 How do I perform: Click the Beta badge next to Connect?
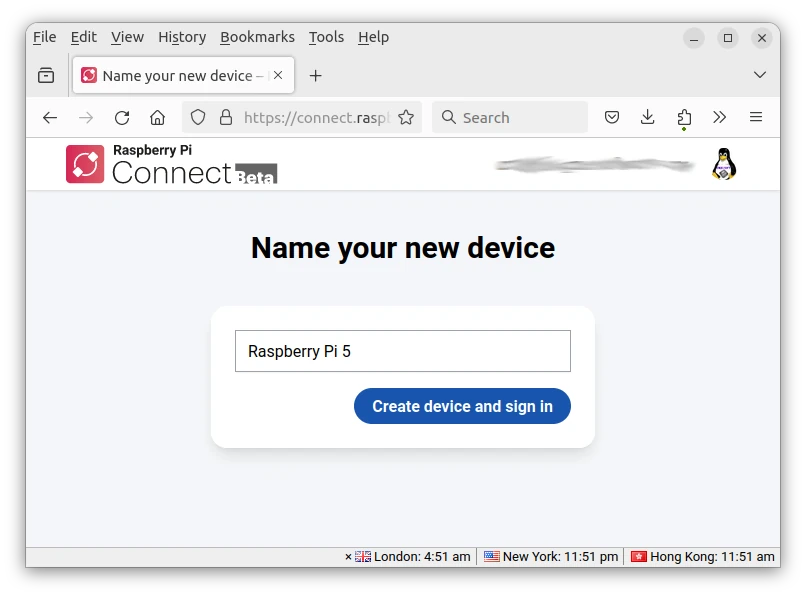click(256, 174)
